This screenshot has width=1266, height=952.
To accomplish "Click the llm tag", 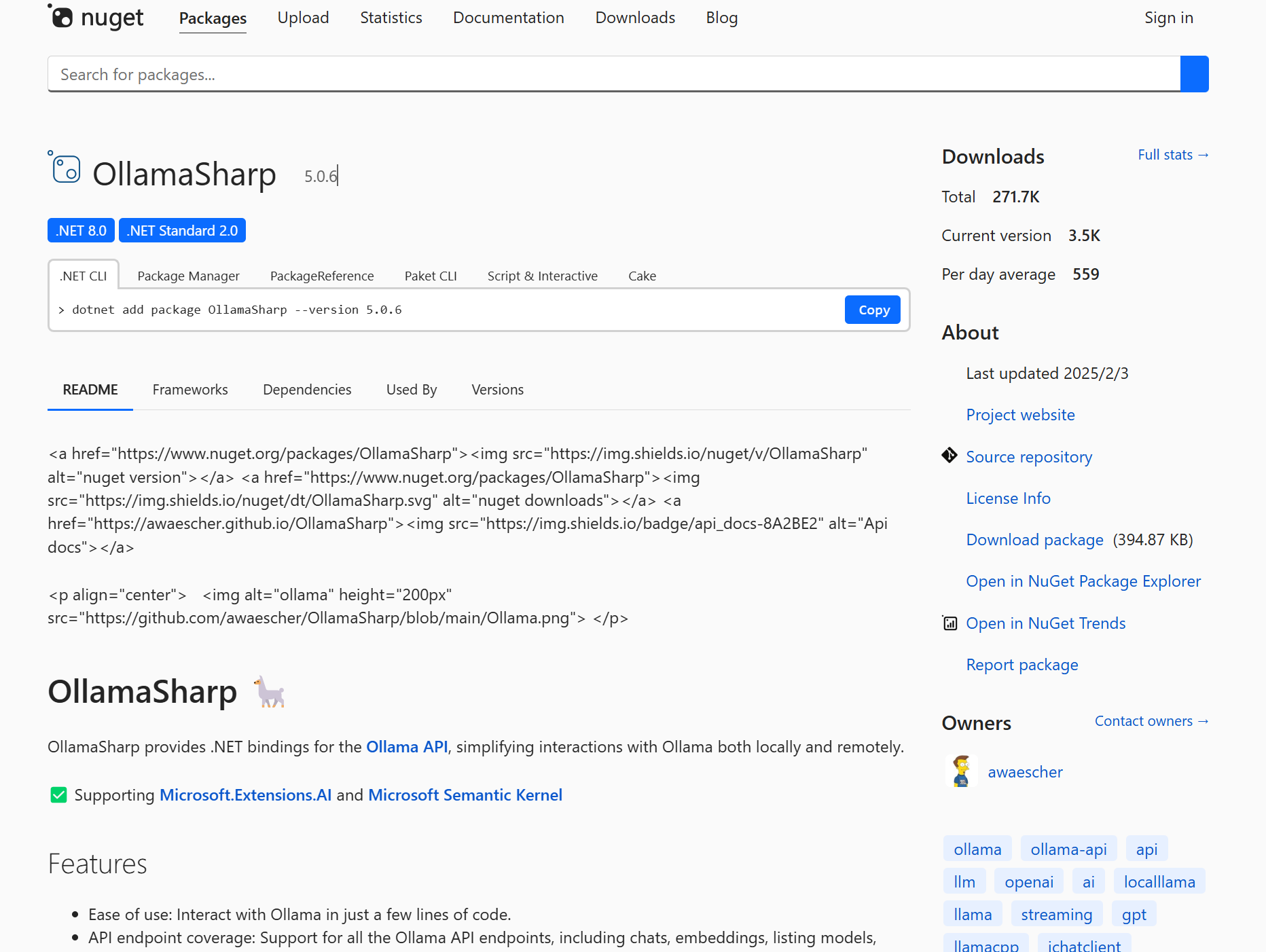I will pos(964,881).
